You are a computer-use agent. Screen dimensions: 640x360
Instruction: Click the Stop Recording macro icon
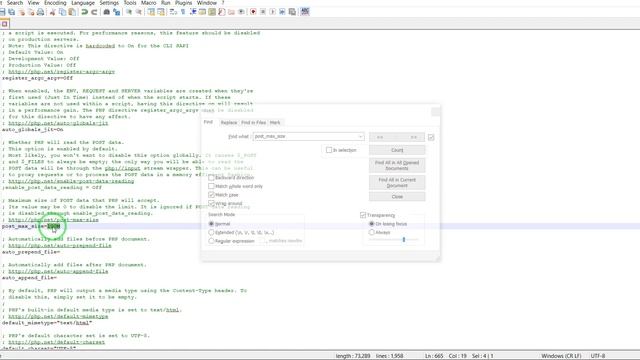point(263,12)
